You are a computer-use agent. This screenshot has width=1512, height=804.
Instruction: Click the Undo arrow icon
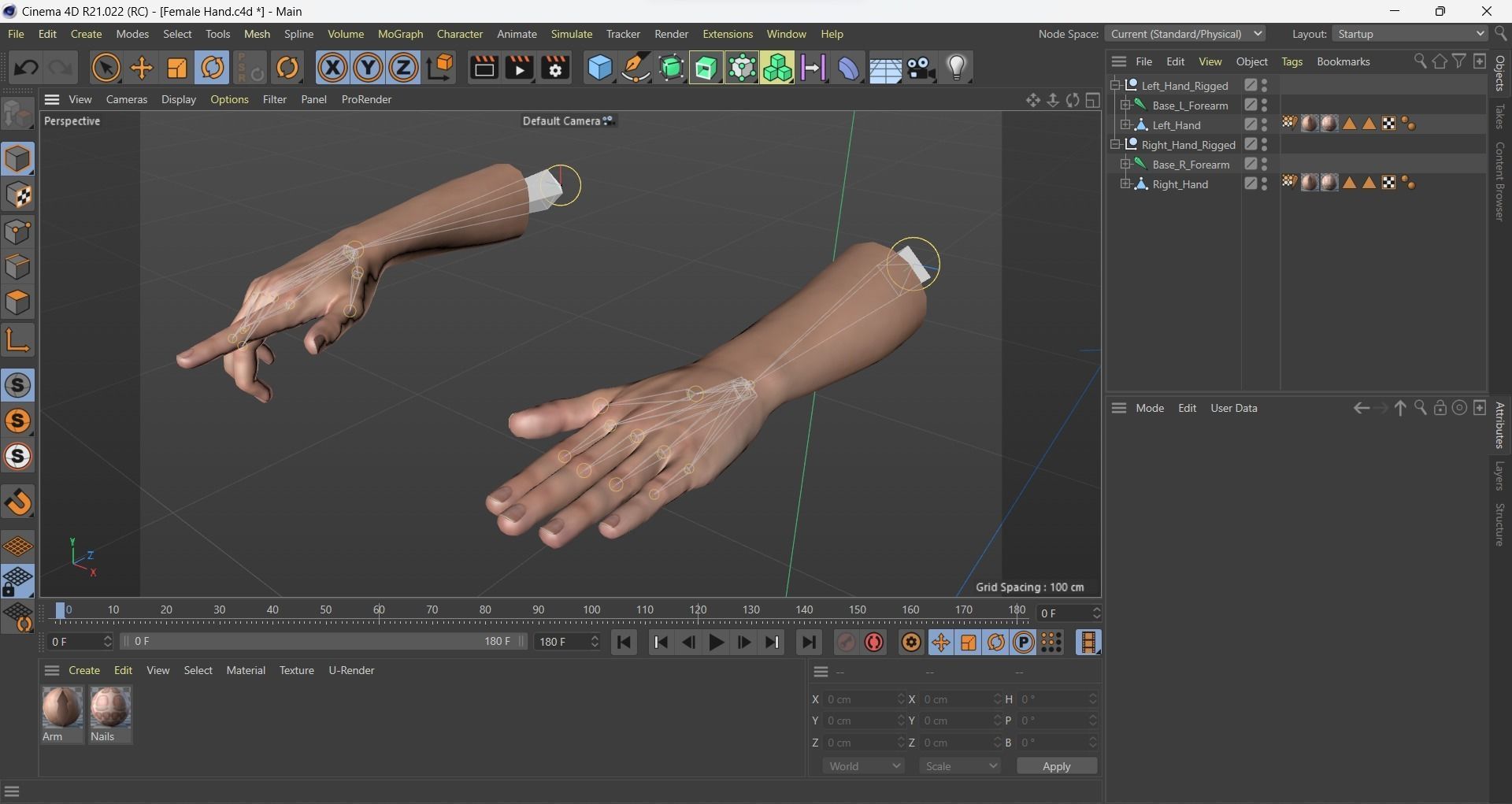tap(25, 68)
